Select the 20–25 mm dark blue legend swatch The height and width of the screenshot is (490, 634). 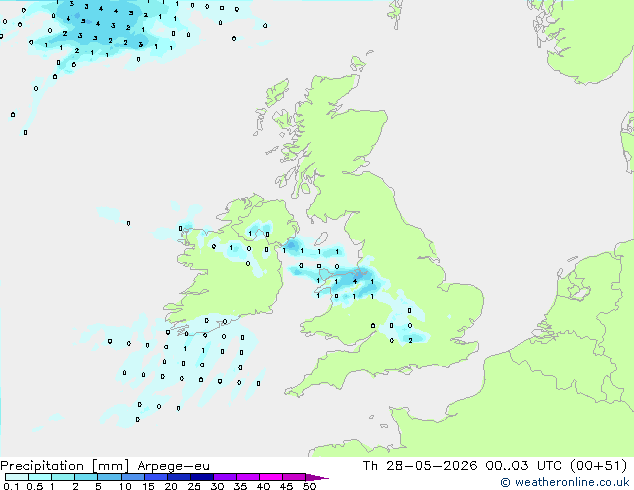pos(179,477)
